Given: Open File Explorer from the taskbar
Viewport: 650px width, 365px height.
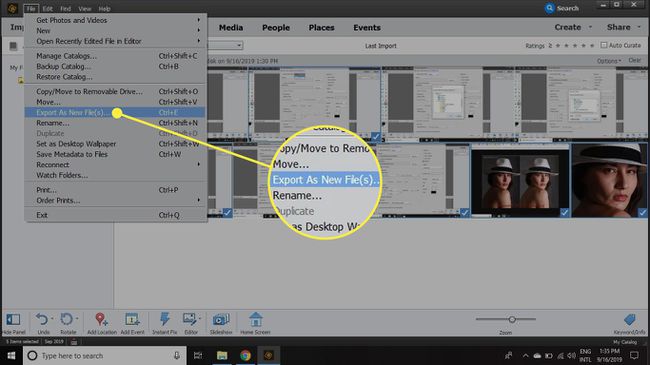Looking at the screenshot, I should coord(222,355).
